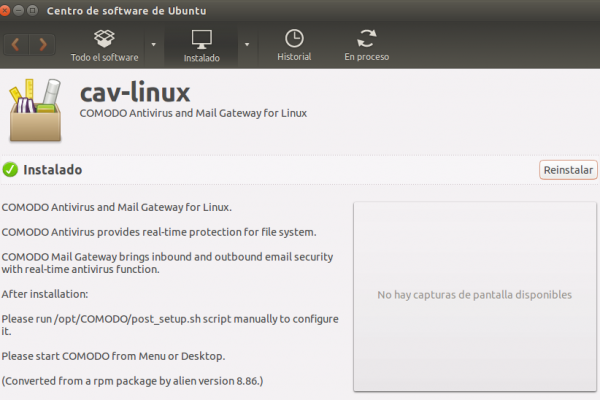Click the green Instalado checkmark icon
This screenshot has height=400, width=600.
click(x=10, y=170)
